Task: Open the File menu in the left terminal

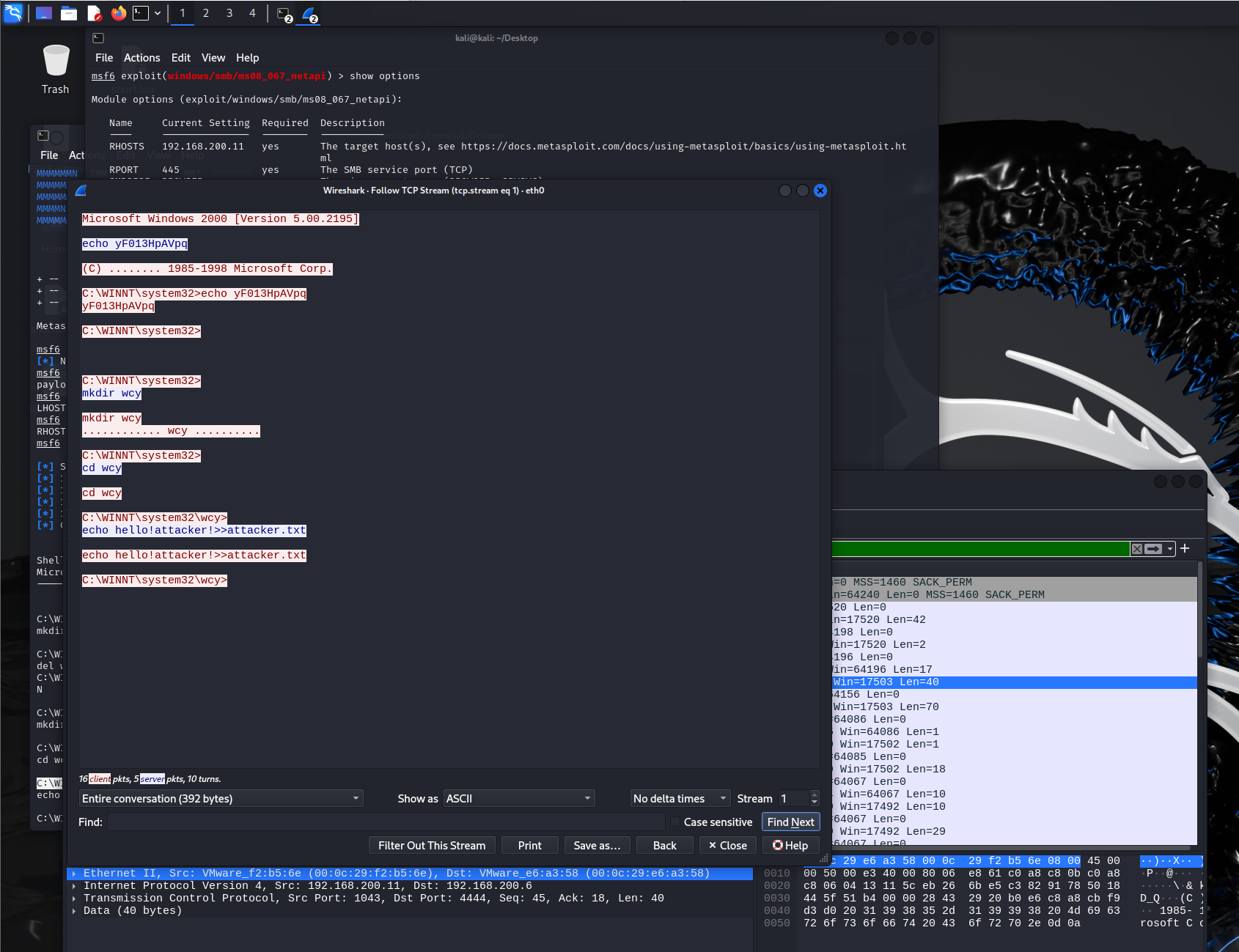Action: 49,155
